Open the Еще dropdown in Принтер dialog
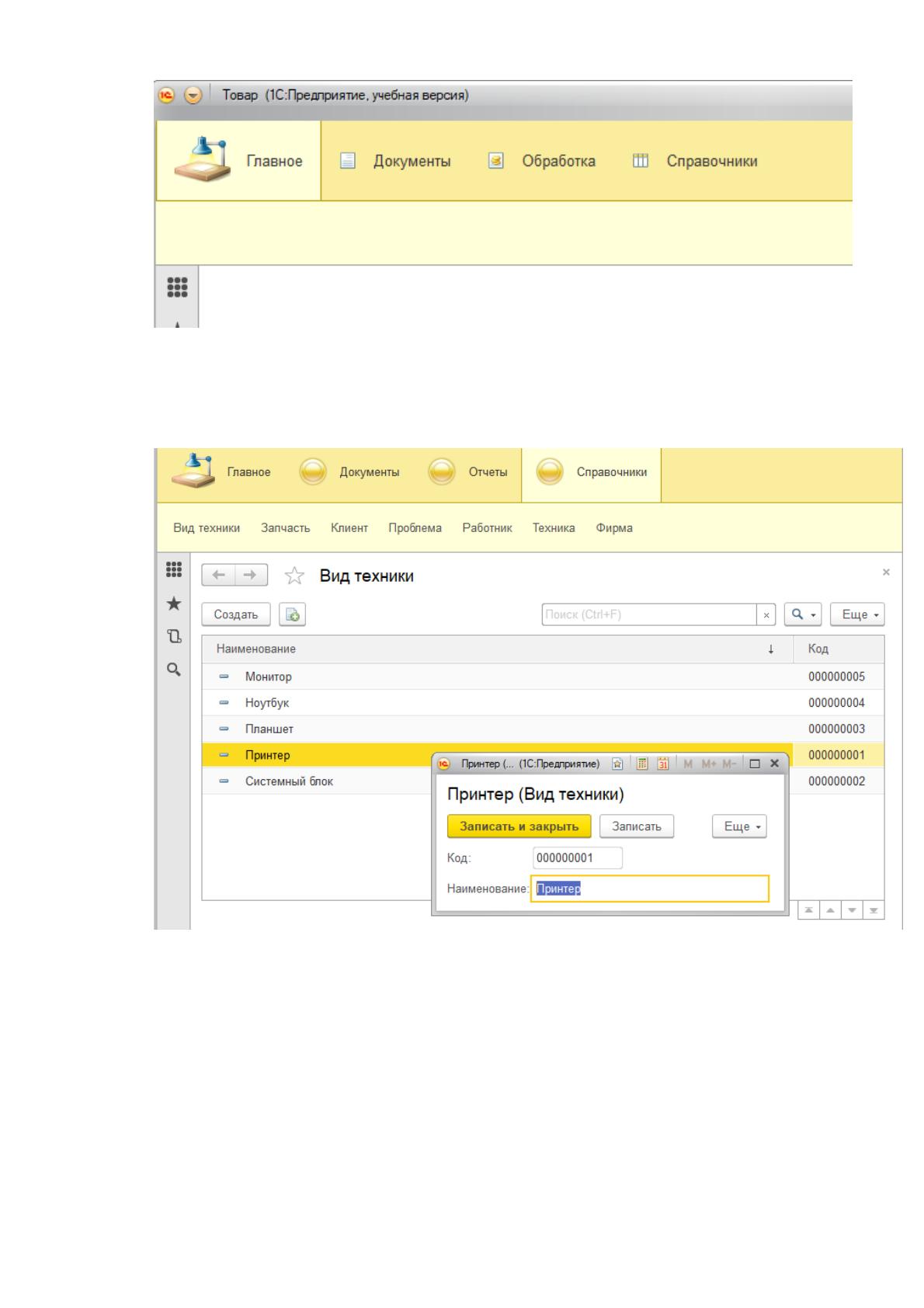924x1308 pixels. click(x=739, y=826)
